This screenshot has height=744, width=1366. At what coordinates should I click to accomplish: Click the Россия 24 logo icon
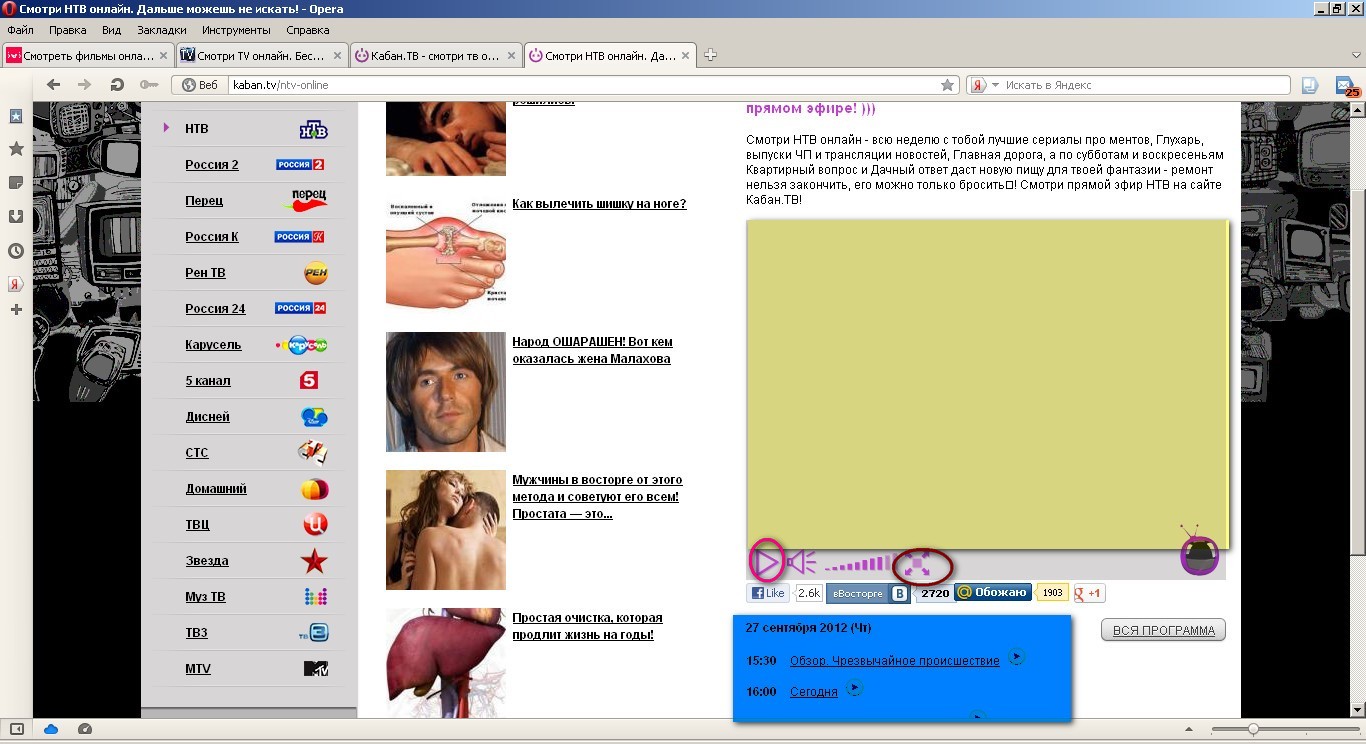pyautogui.click(x=300, y=308)
